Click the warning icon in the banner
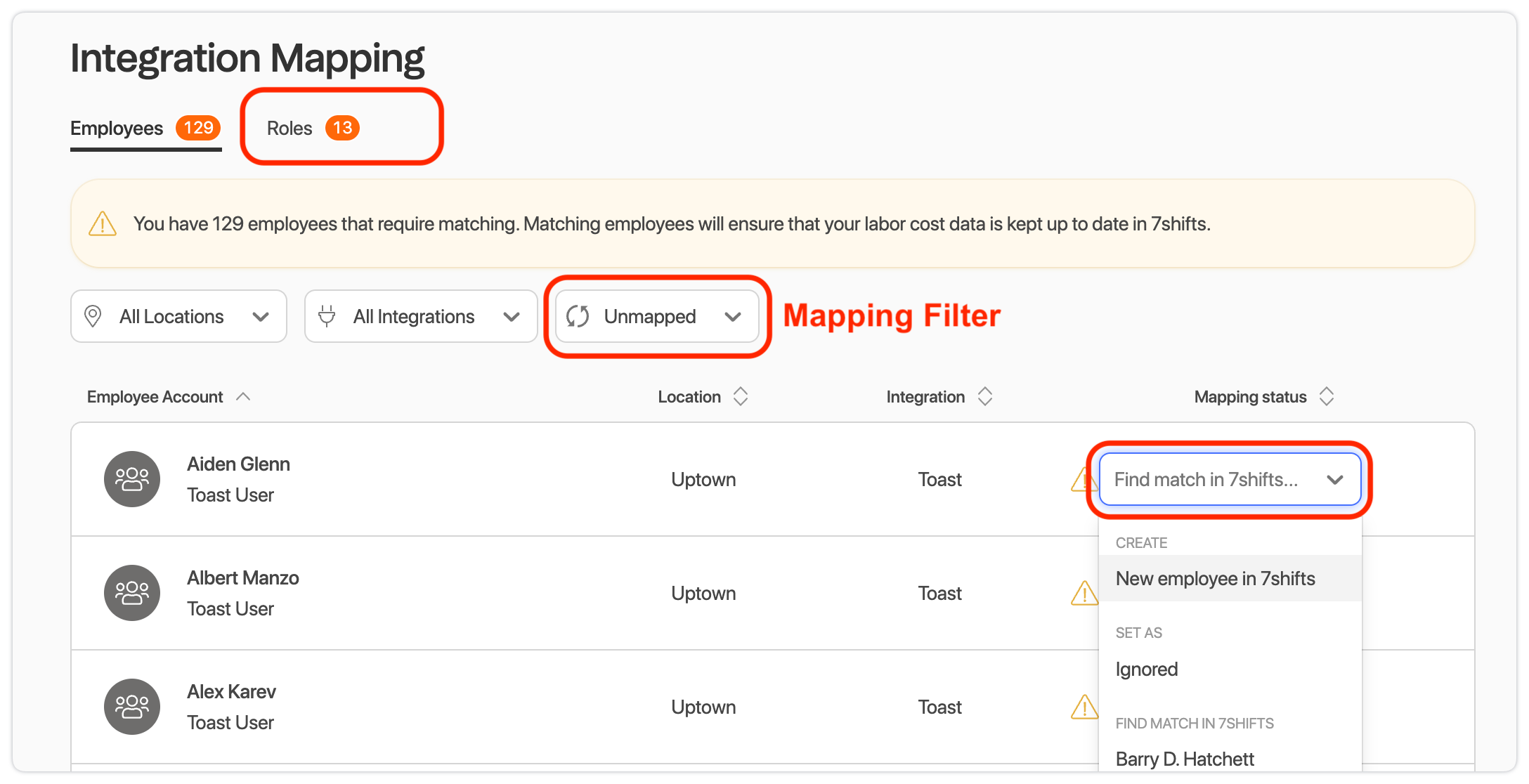The height and width of the screenshot is (784, 1529). 103,224
